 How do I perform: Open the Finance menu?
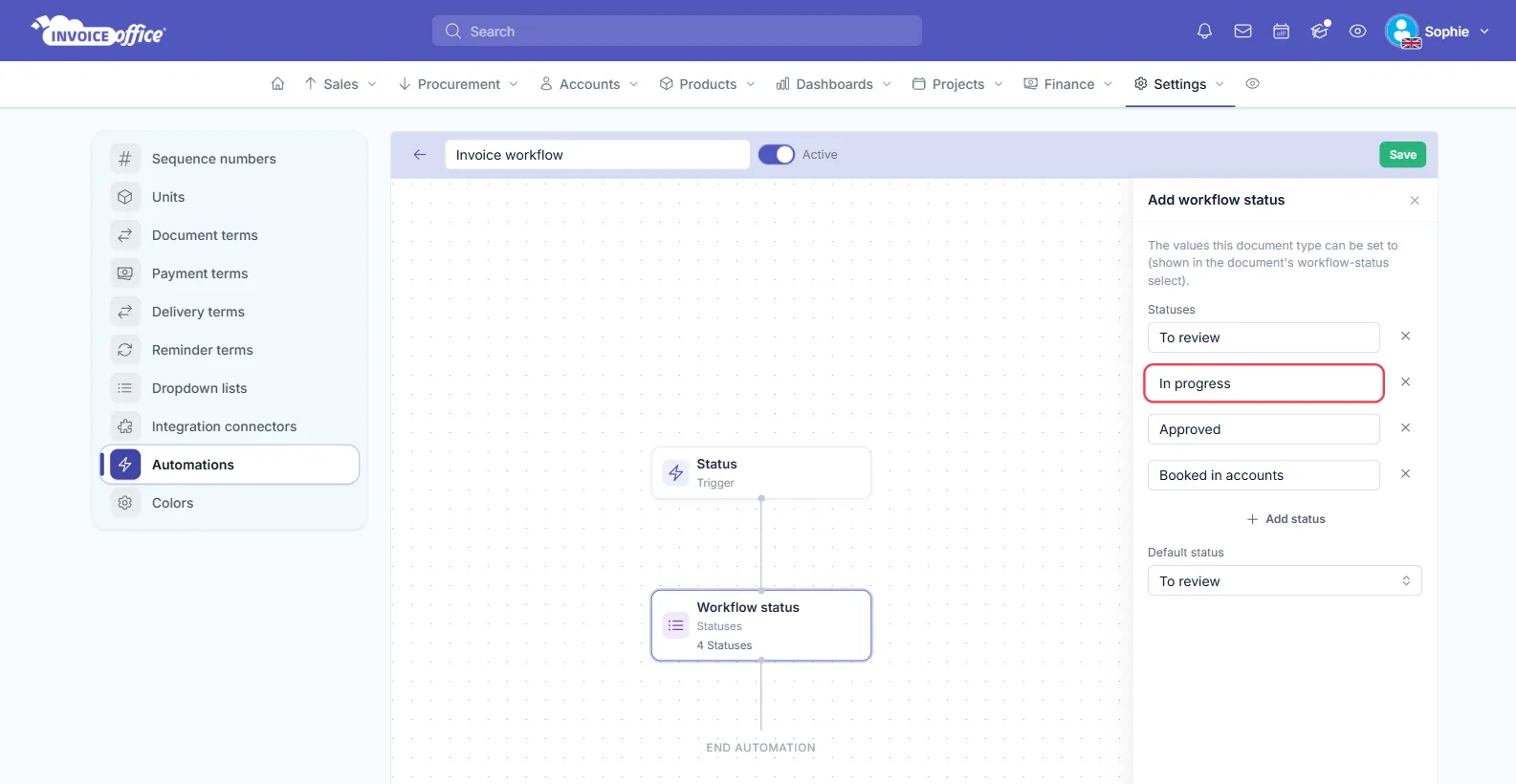(x=1068, y=84)
